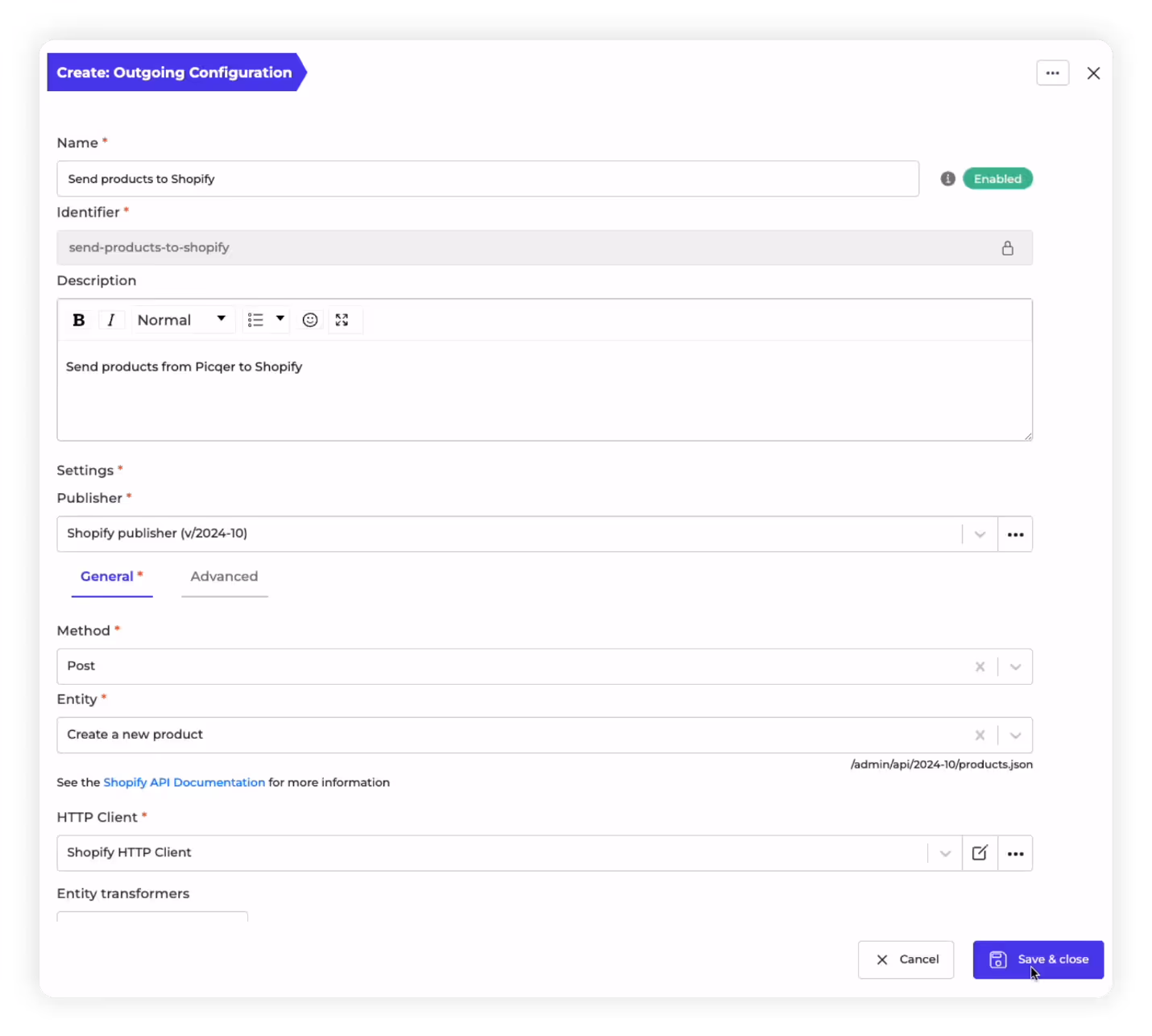Clear the Method selection Post

(x=980, y=666)
